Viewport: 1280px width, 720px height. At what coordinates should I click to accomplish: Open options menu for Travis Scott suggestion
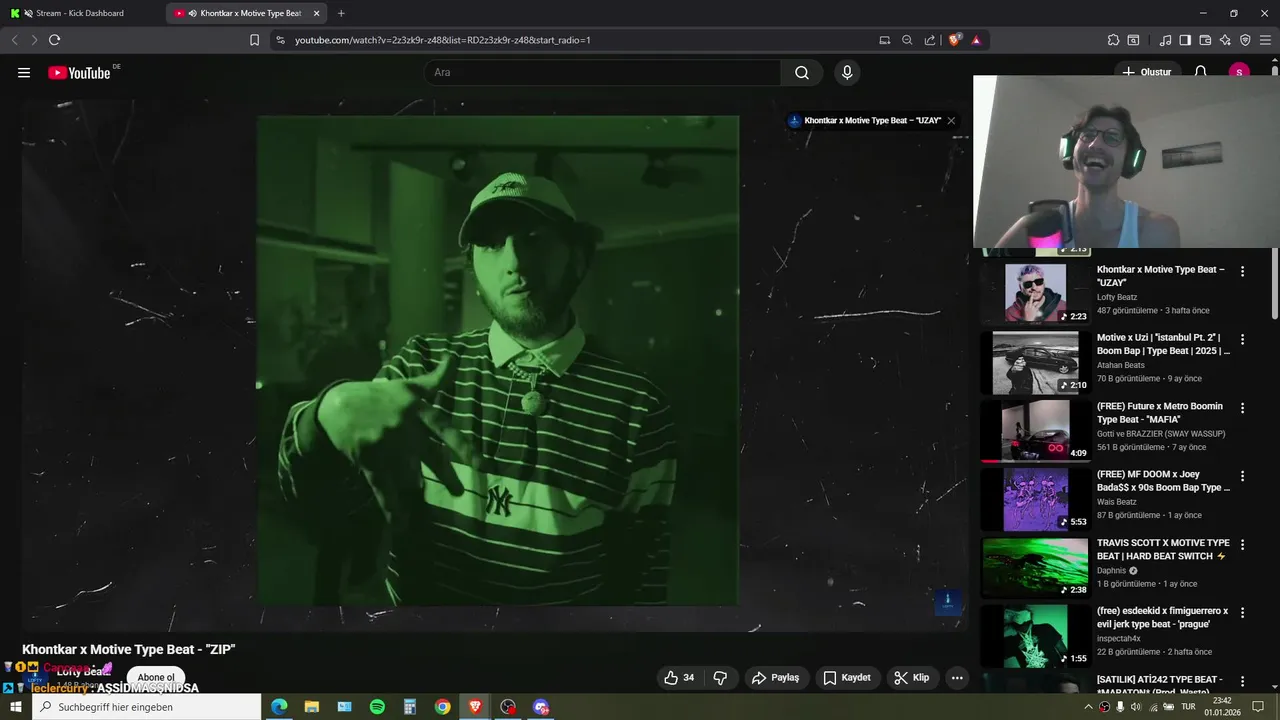pyautogui.click(x=1243, y=545)
